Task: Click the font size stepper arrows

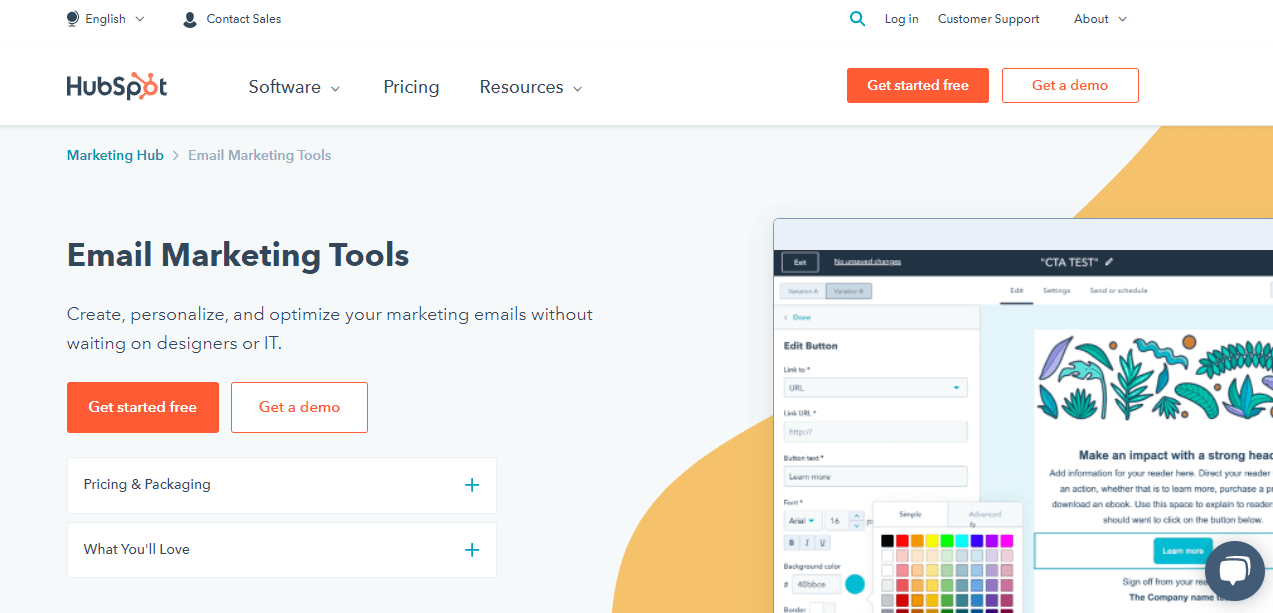Action: 856,521
